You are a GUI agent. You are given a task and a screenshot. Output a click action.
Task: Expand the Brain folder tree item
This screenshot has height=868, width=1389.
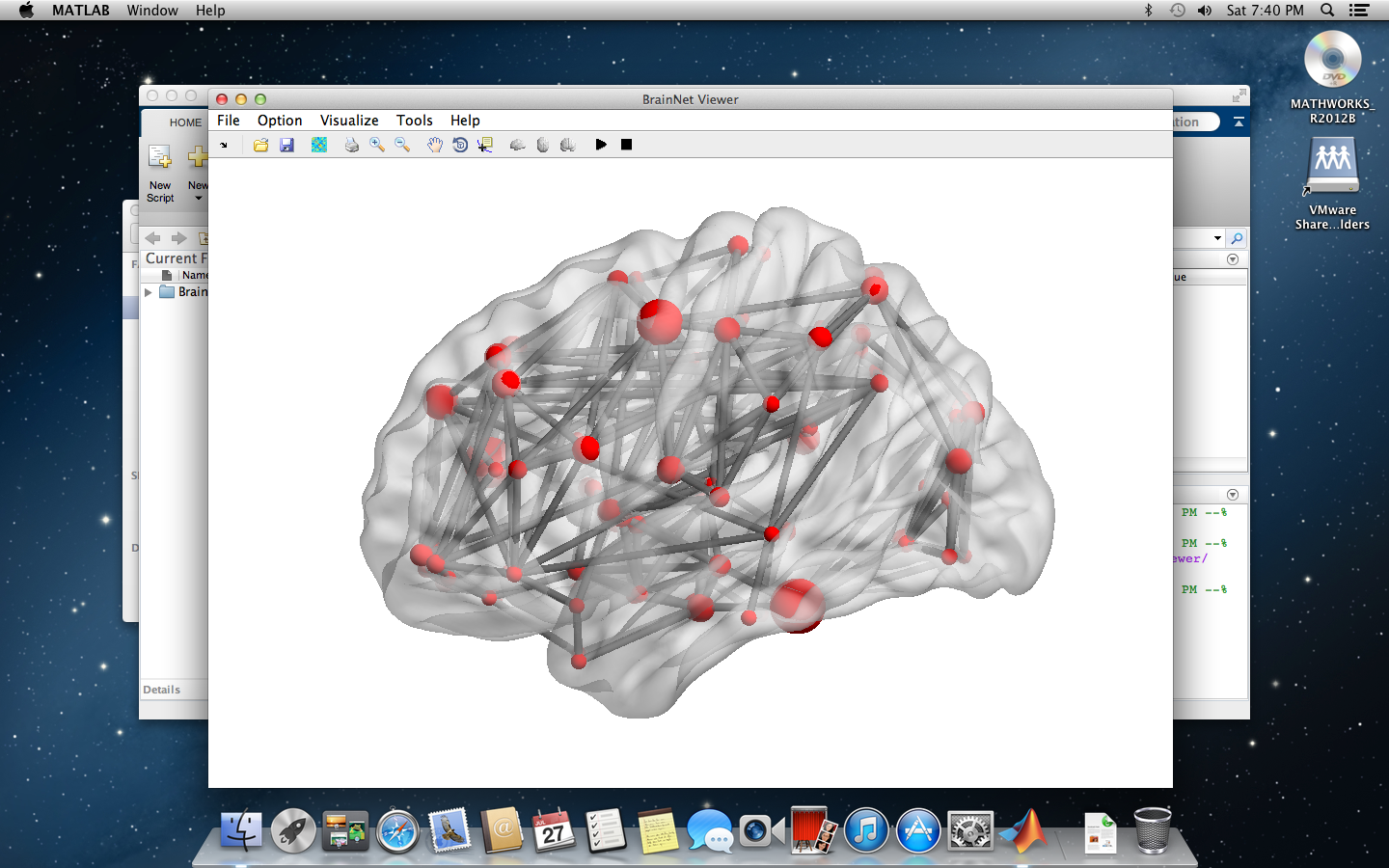coord(149,292)
